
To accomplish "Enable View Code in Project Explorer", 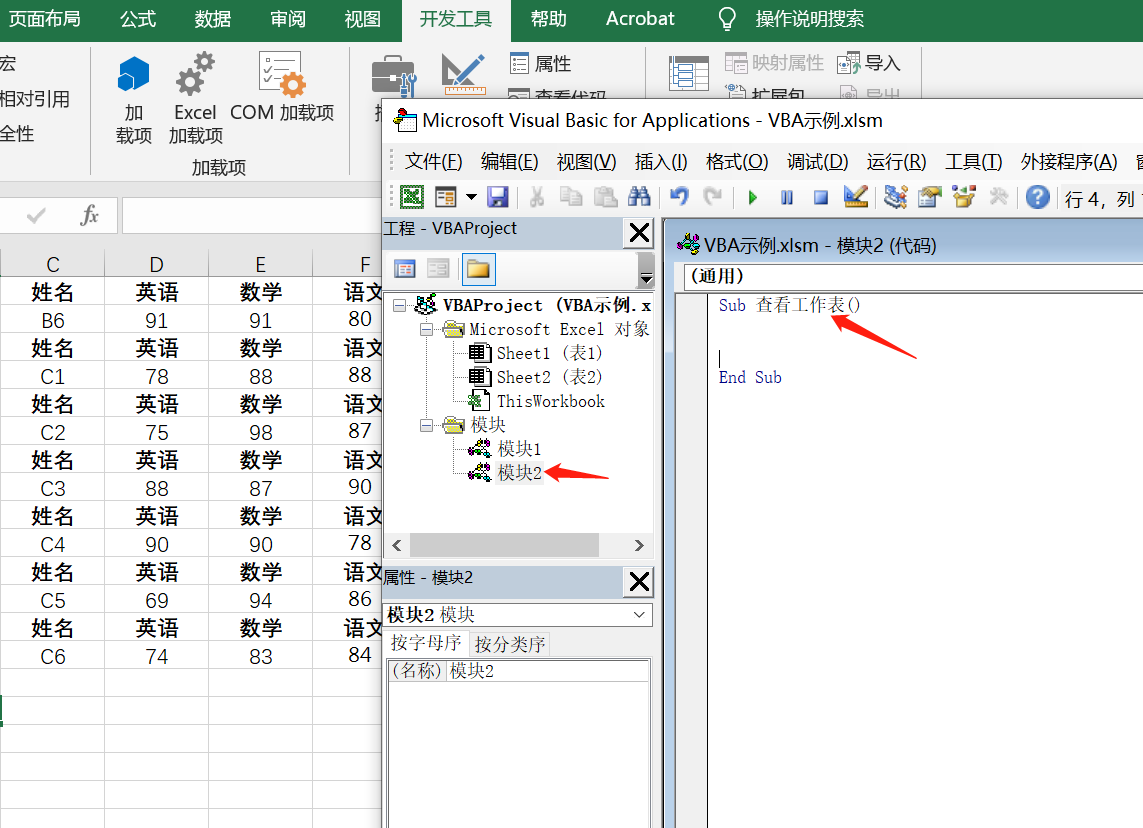I will (x=405, y=268).
